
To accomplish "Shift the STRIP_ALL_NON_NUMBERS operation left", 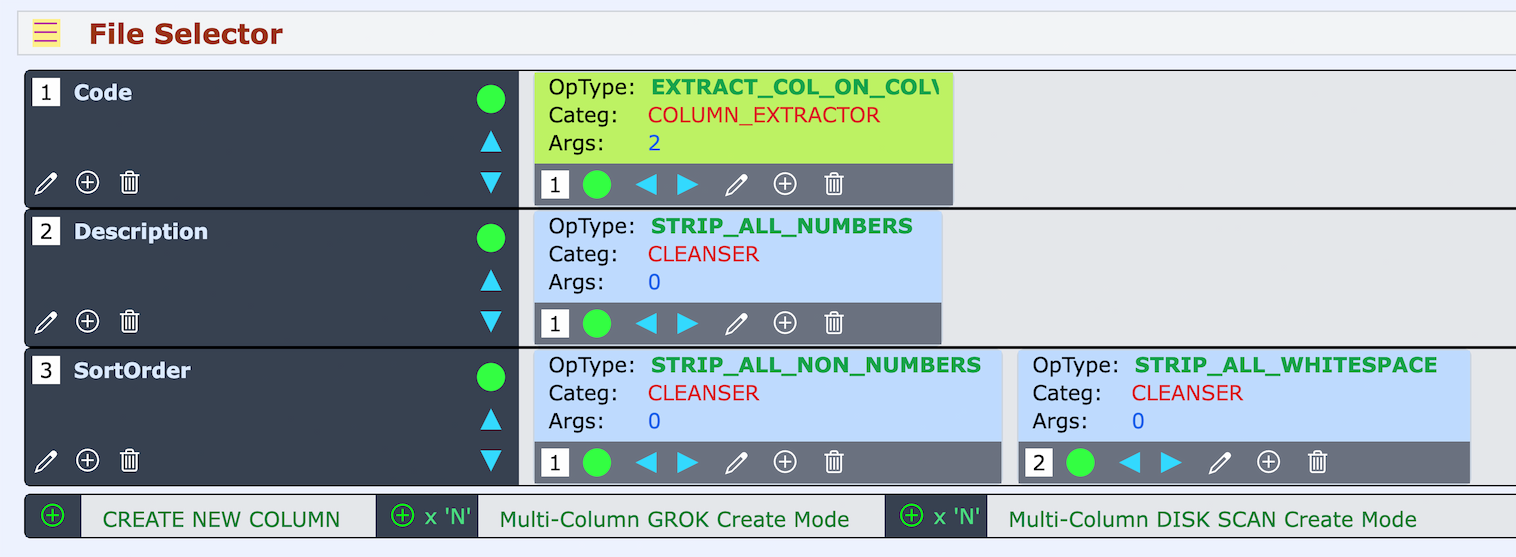I will pos(647,462).
